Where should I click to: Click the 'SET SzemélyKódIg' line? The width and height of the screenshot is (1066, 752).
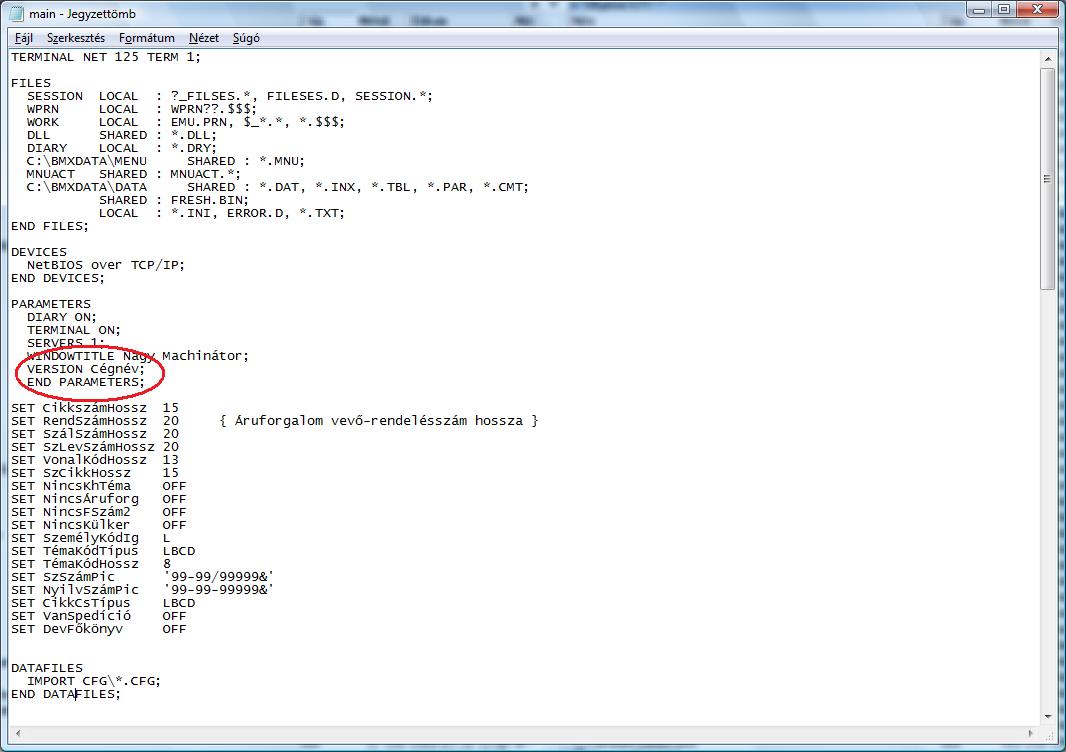(90, 538)
